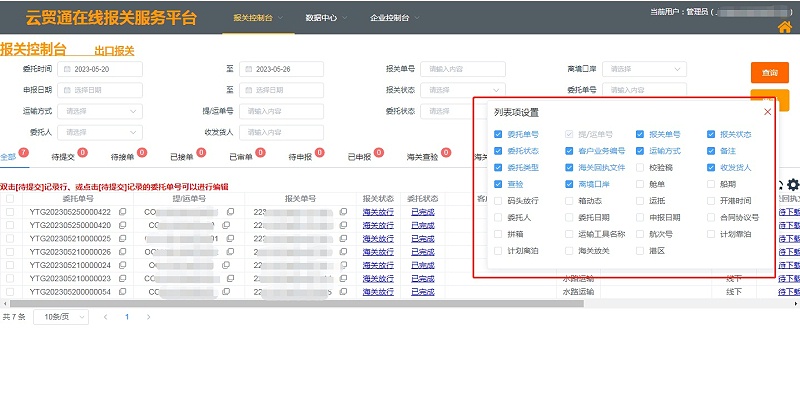
Task: Check 舱单 column option
Action: tap(640, 184)
